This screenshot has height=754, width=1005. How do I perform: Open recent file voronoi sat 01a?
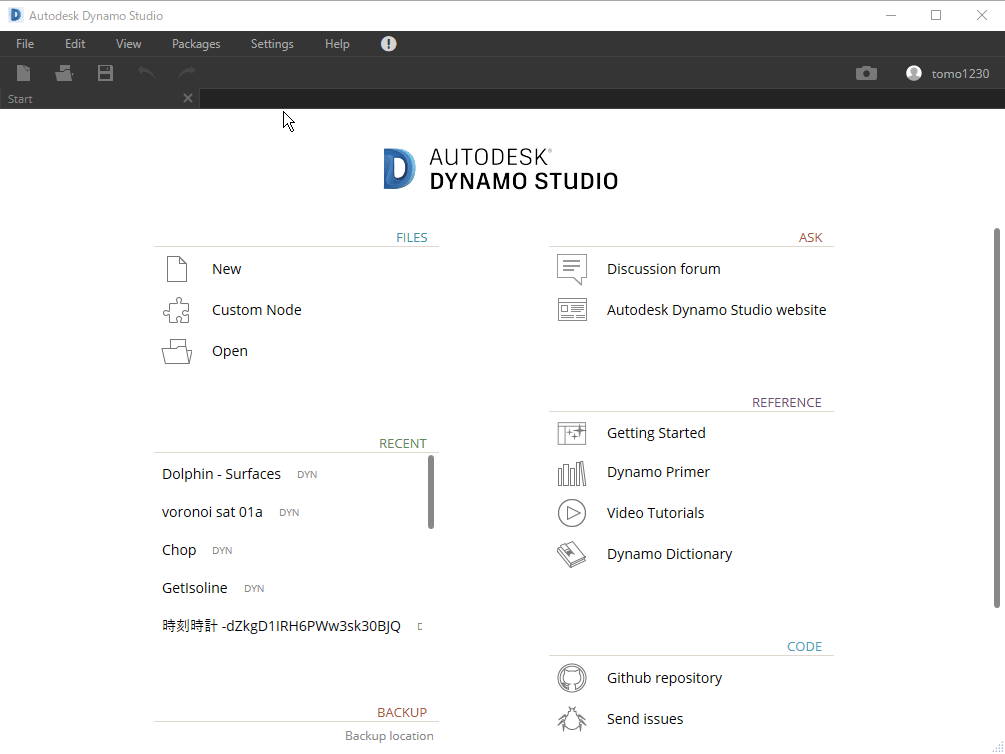212,512
